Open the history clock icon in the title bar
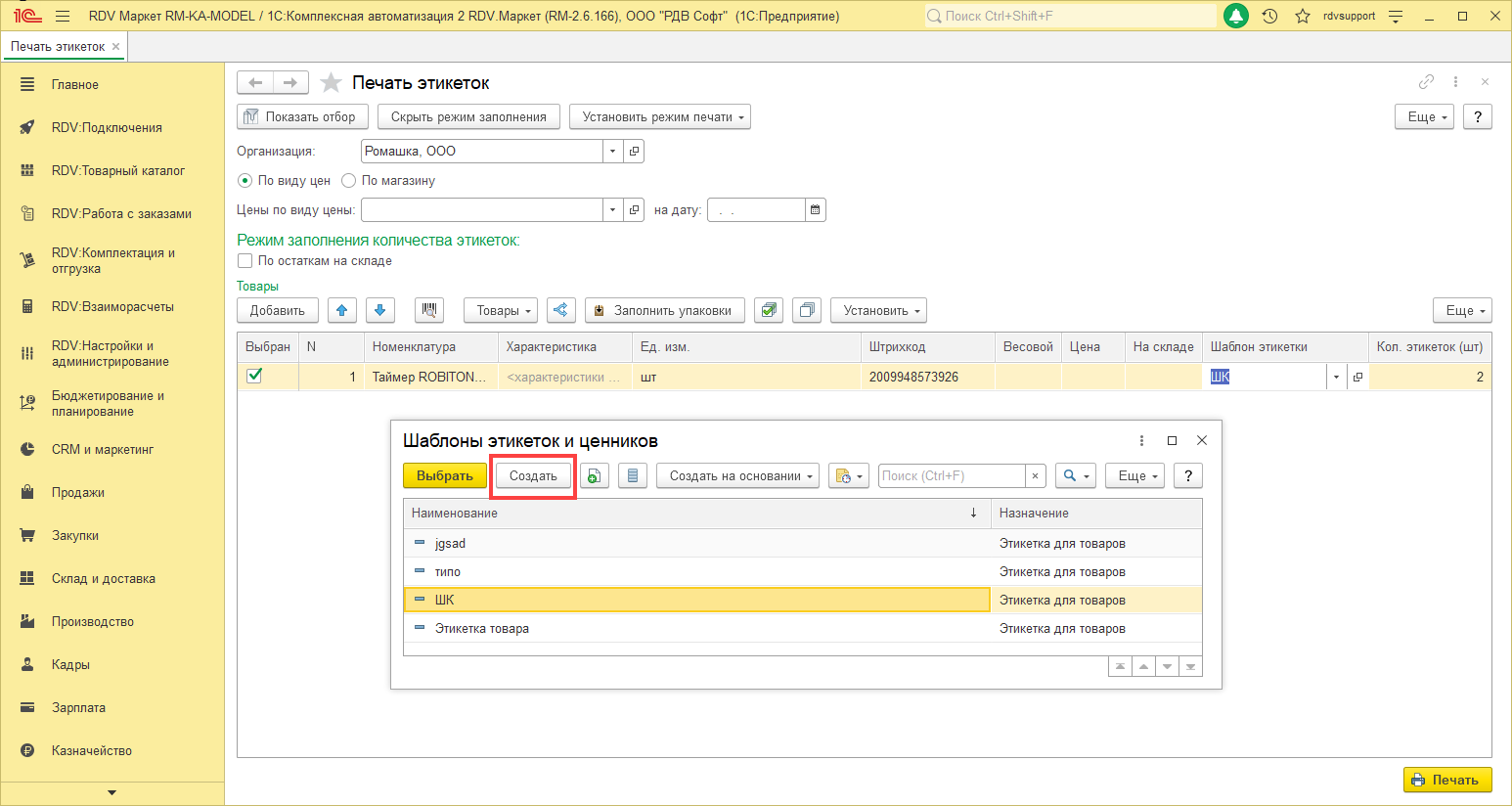 coord(1269,16)
